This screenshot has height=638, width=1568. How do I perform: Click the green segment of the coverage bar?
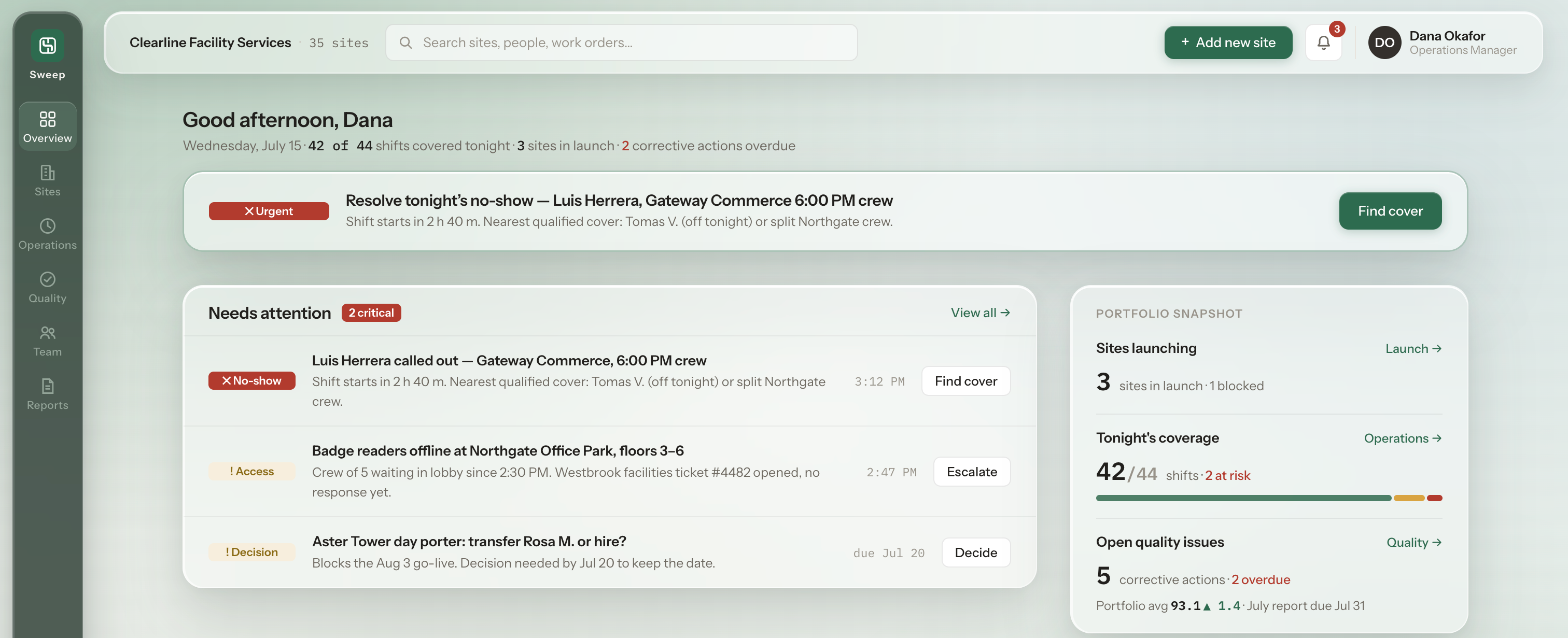tap(1243, 498)
